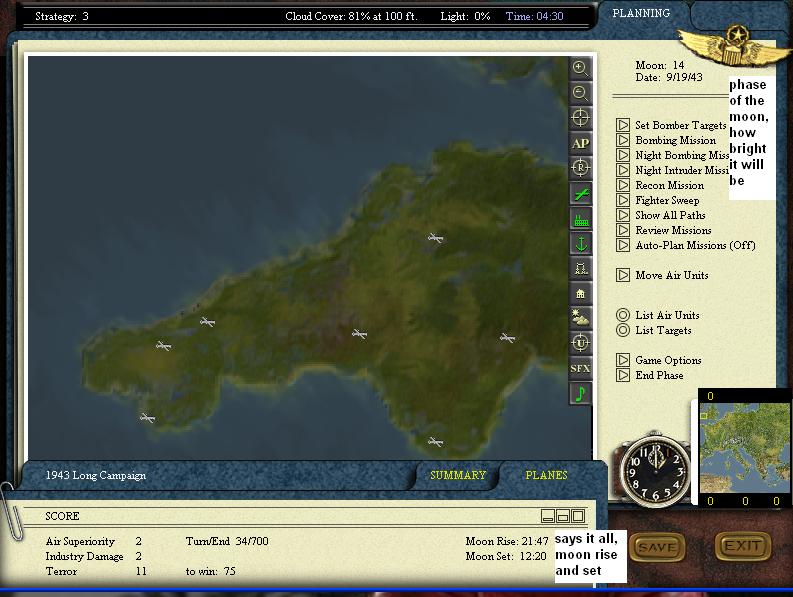
Task: Switch to the PLANES tab
Action: point(546,475)
